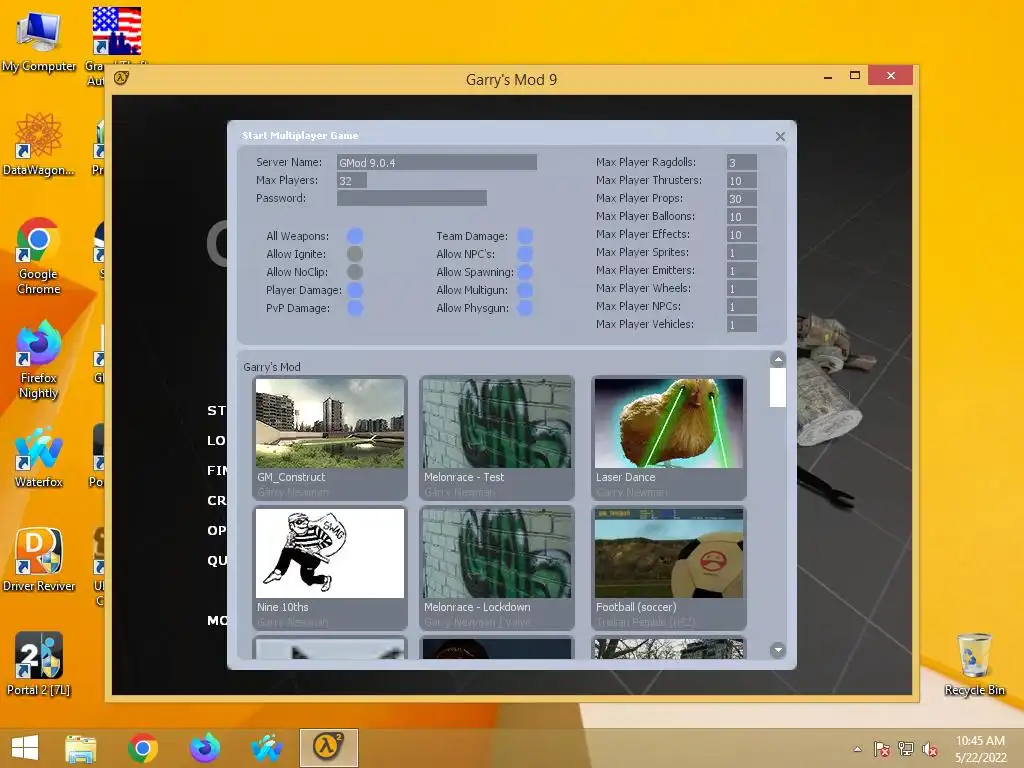Viewport: 1024px width, 768px height.
Task: Select the Laser Dance map
Action: [x=669, y=438]
